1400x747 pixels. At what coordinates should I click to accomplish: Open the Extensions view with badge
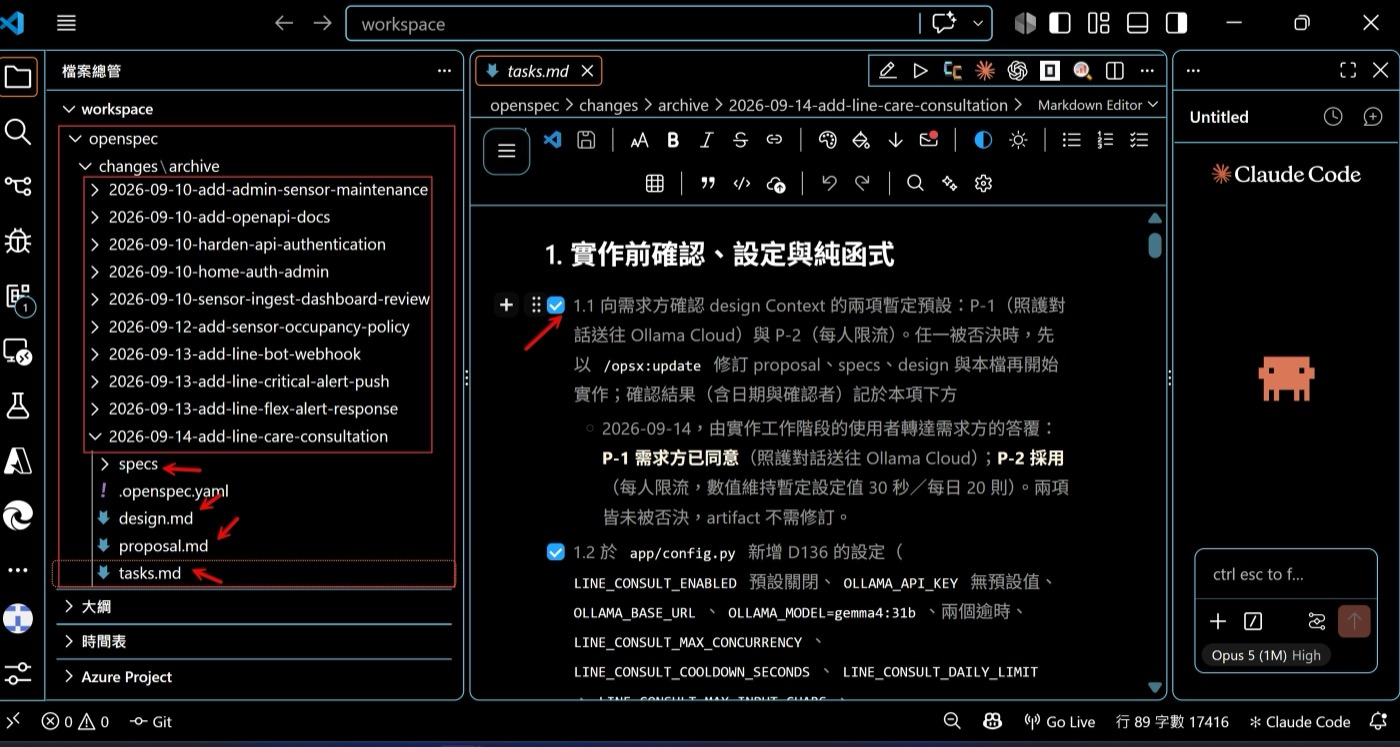[18, 296]
